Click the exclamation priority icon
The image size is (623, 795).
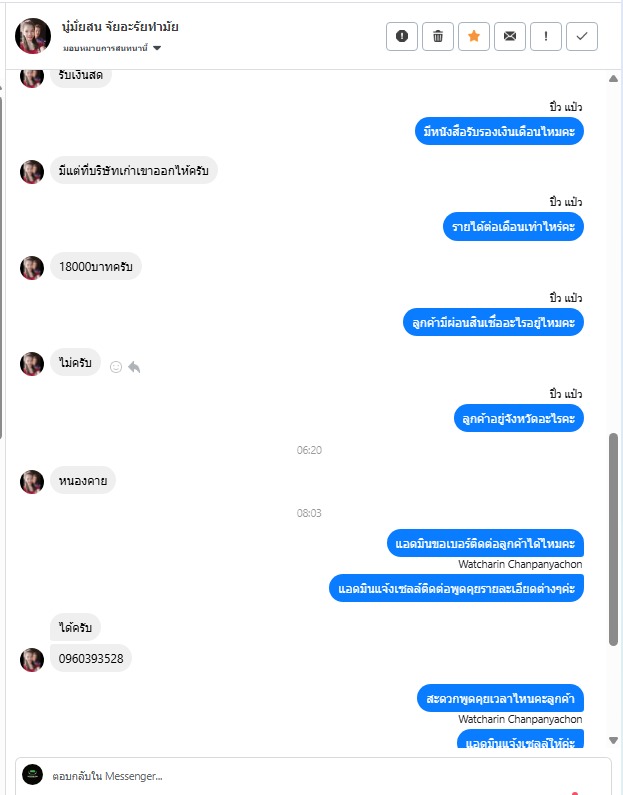[545, 37]
